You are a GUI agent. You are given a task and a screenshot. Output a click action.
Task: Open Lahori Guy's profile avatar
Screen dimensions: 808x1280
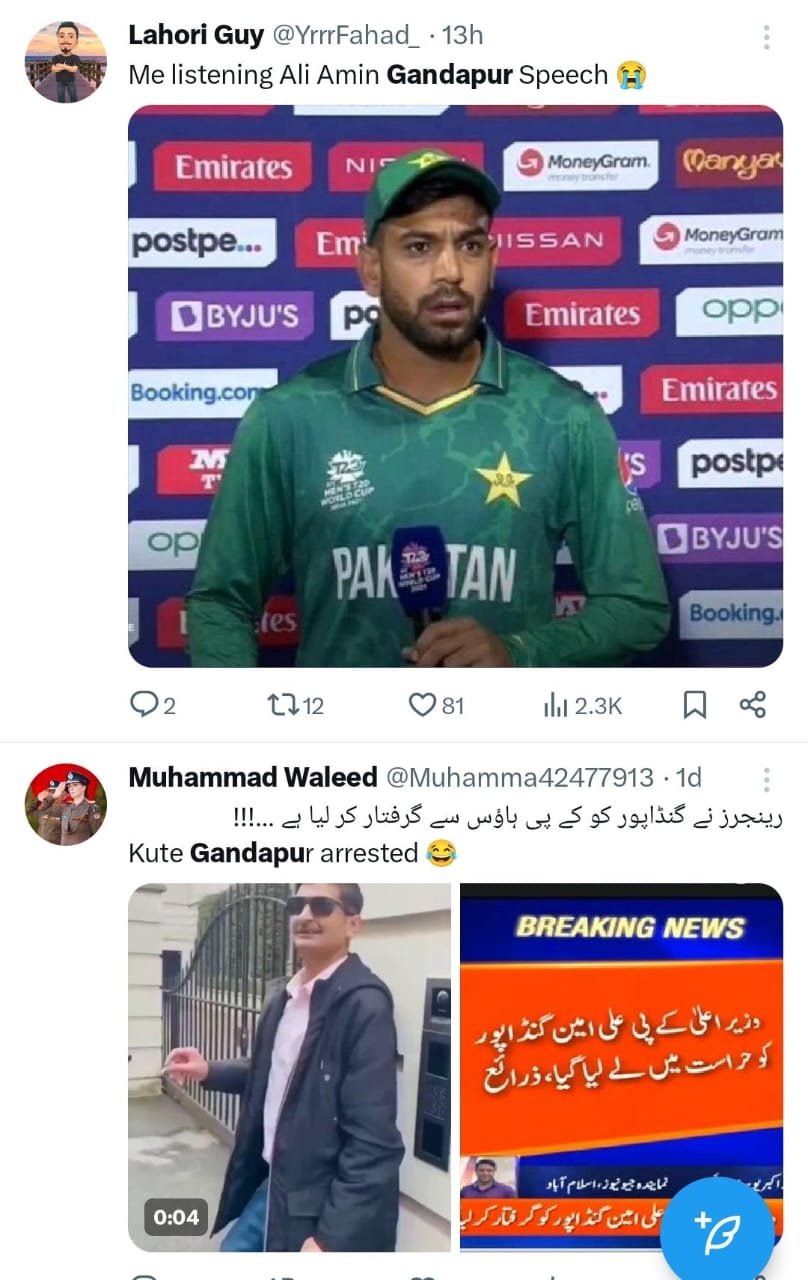click(x=65, y=61)
